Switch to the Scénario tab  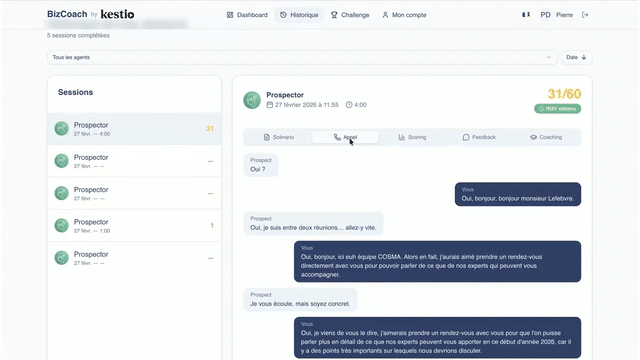pos(279,138)
